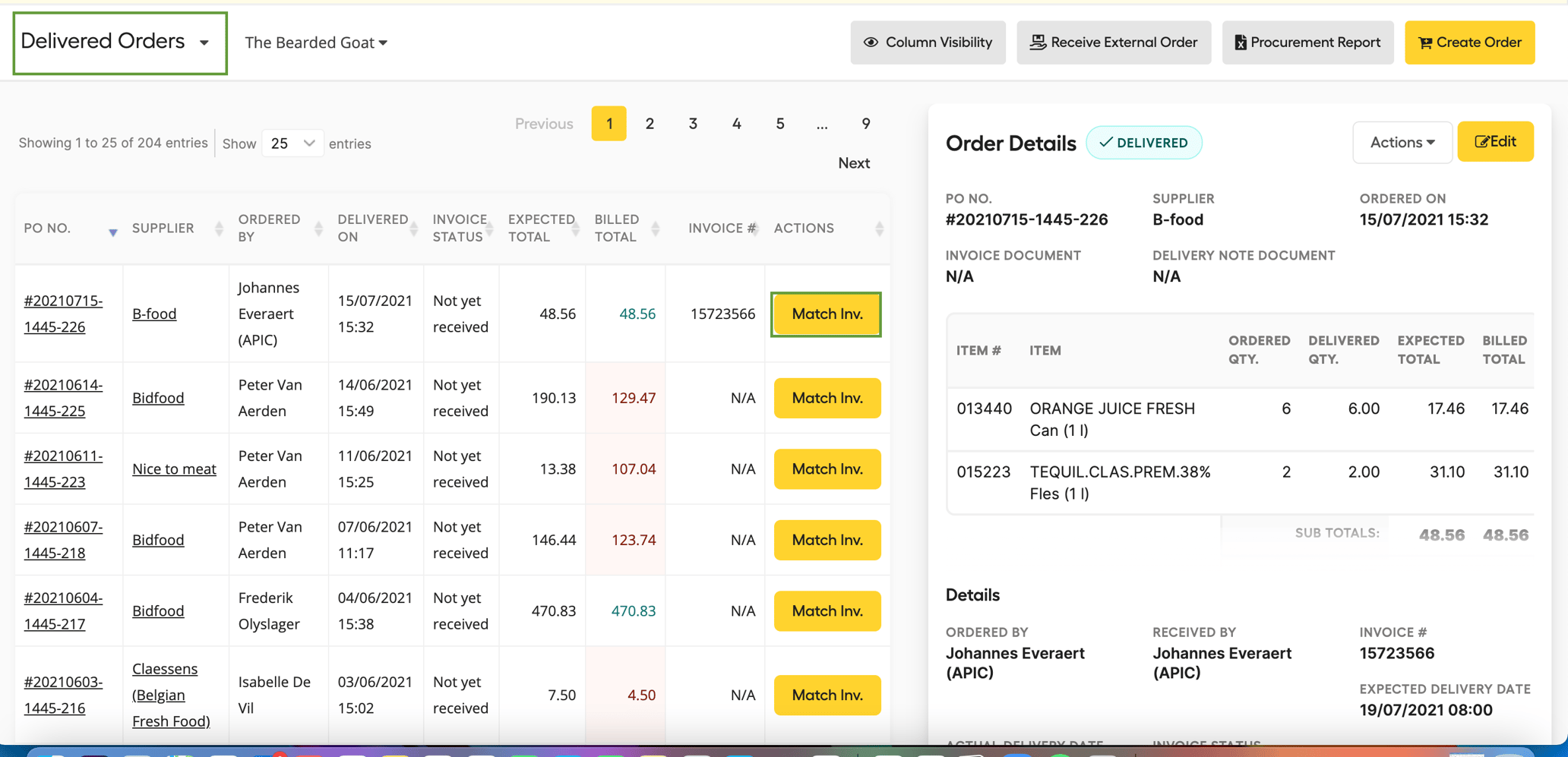
Task: Toggle sorting on the Expected Total column
Action: pos(576,228)
